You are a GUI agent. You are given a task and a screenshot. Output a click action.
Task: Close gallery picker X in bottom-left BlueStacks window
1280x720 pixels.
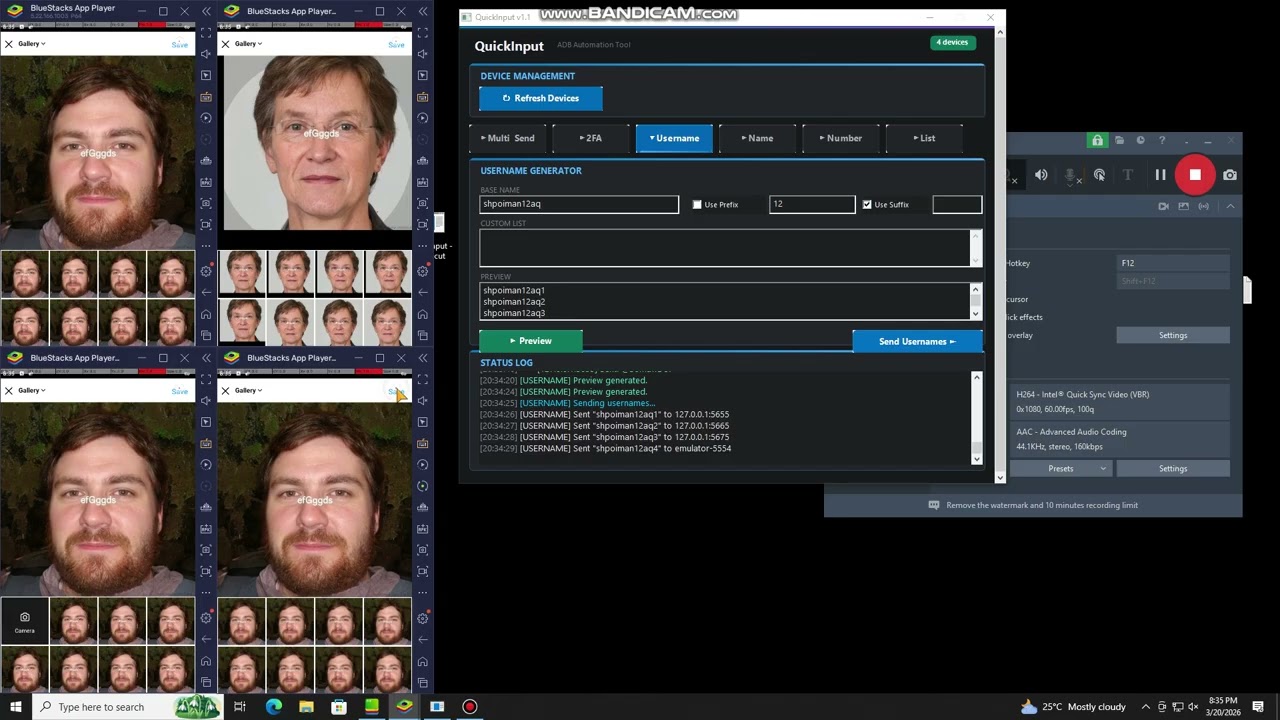click(x=8, y=390)
